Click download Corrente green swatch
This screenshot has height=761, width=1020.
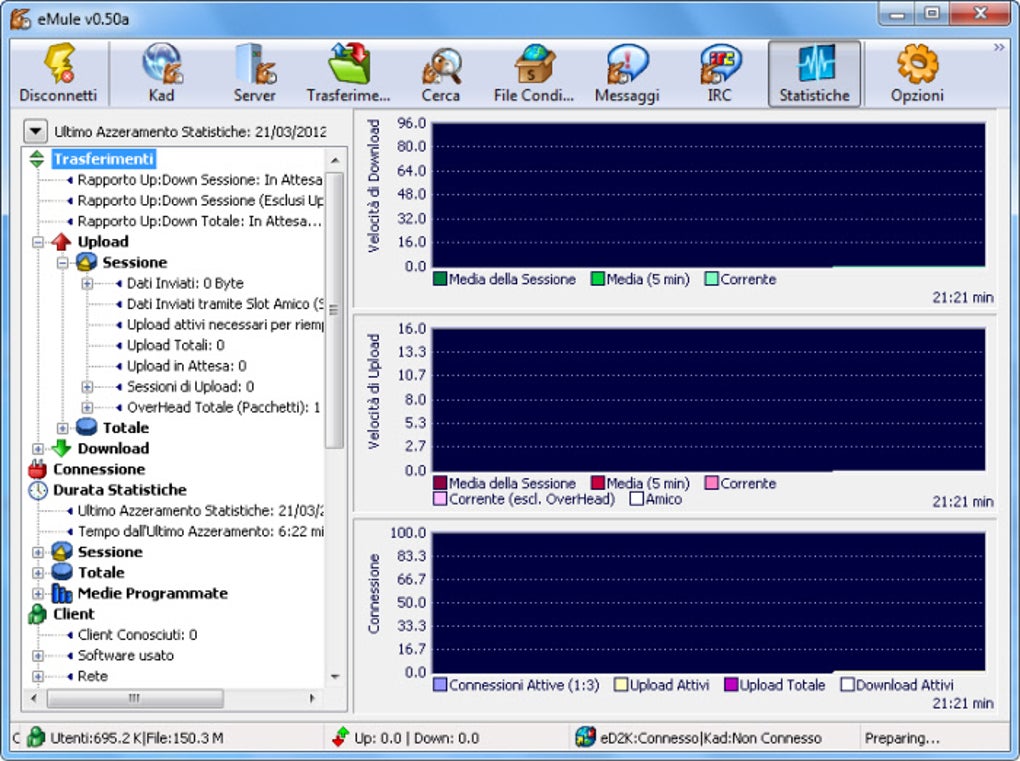coord(712,279)
